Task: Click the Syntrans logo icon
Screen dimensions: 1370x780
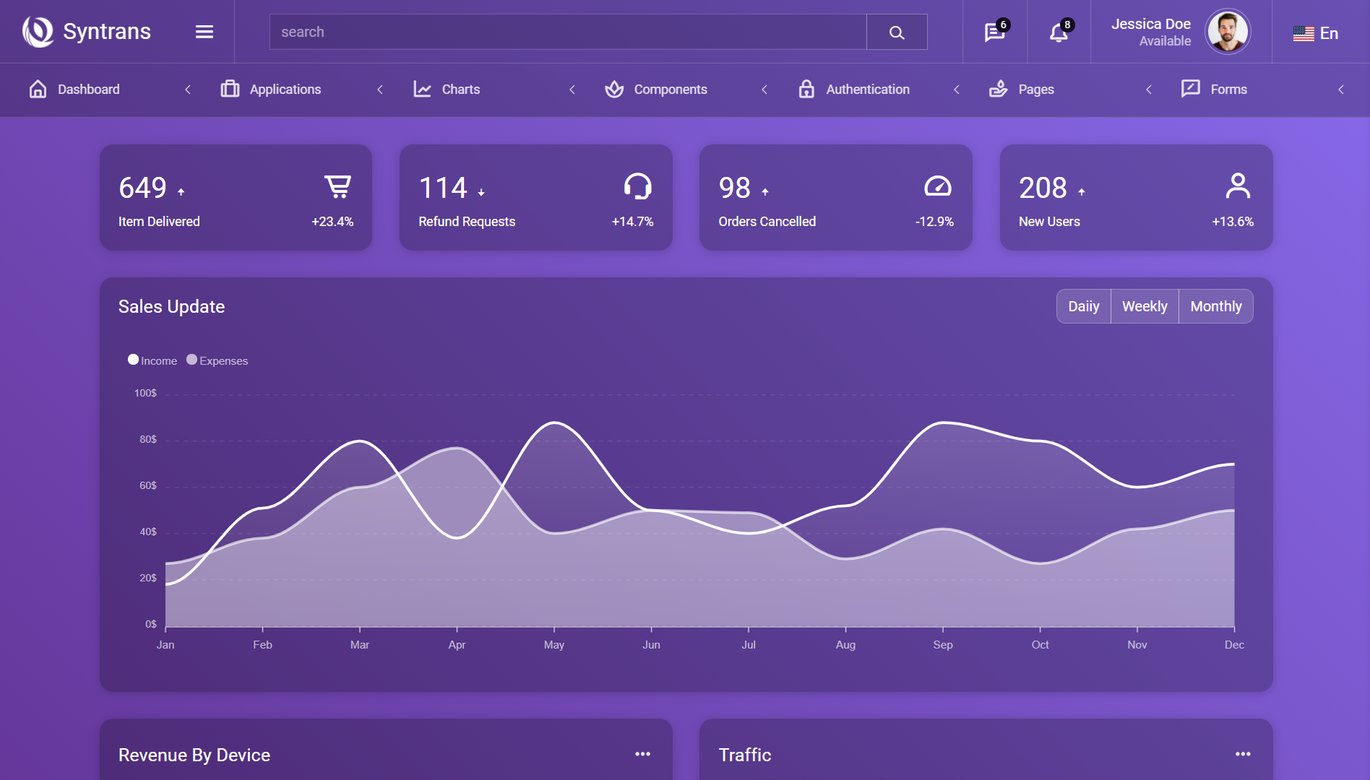Action: pyautogui.click(x=38, y=32)
